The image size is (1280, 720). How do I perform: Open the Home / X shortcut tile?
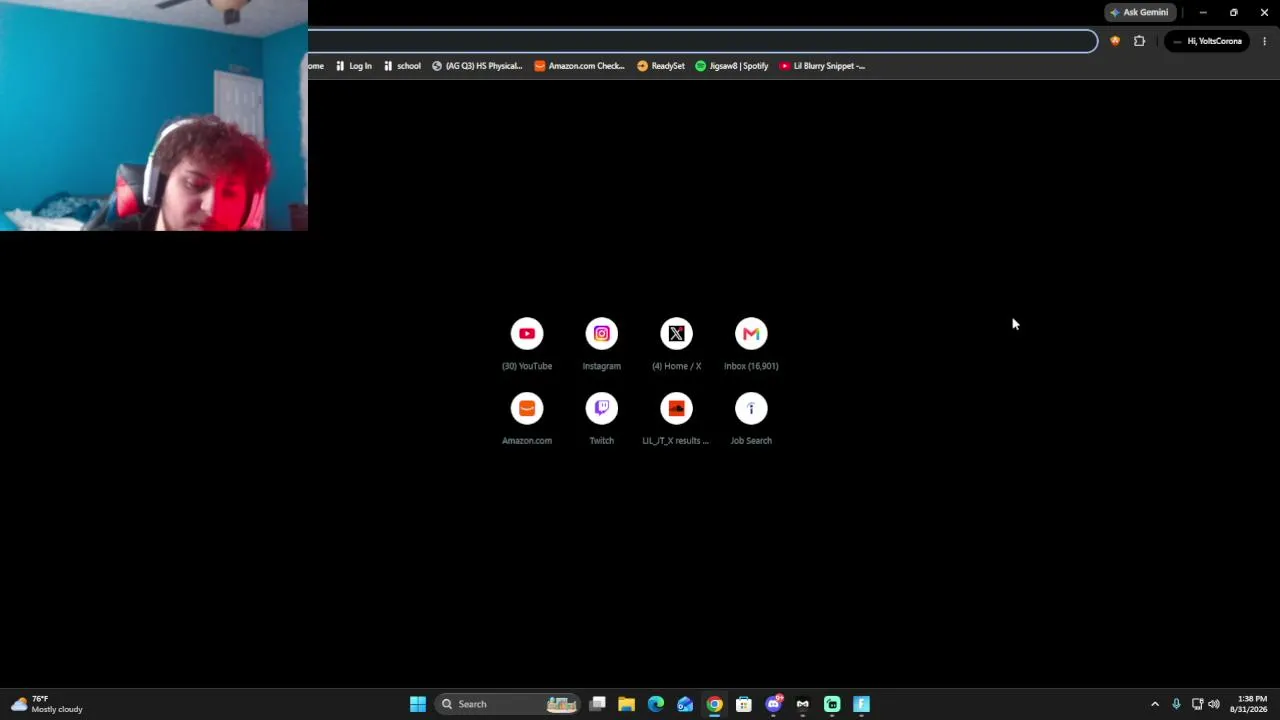coord(676,344)
